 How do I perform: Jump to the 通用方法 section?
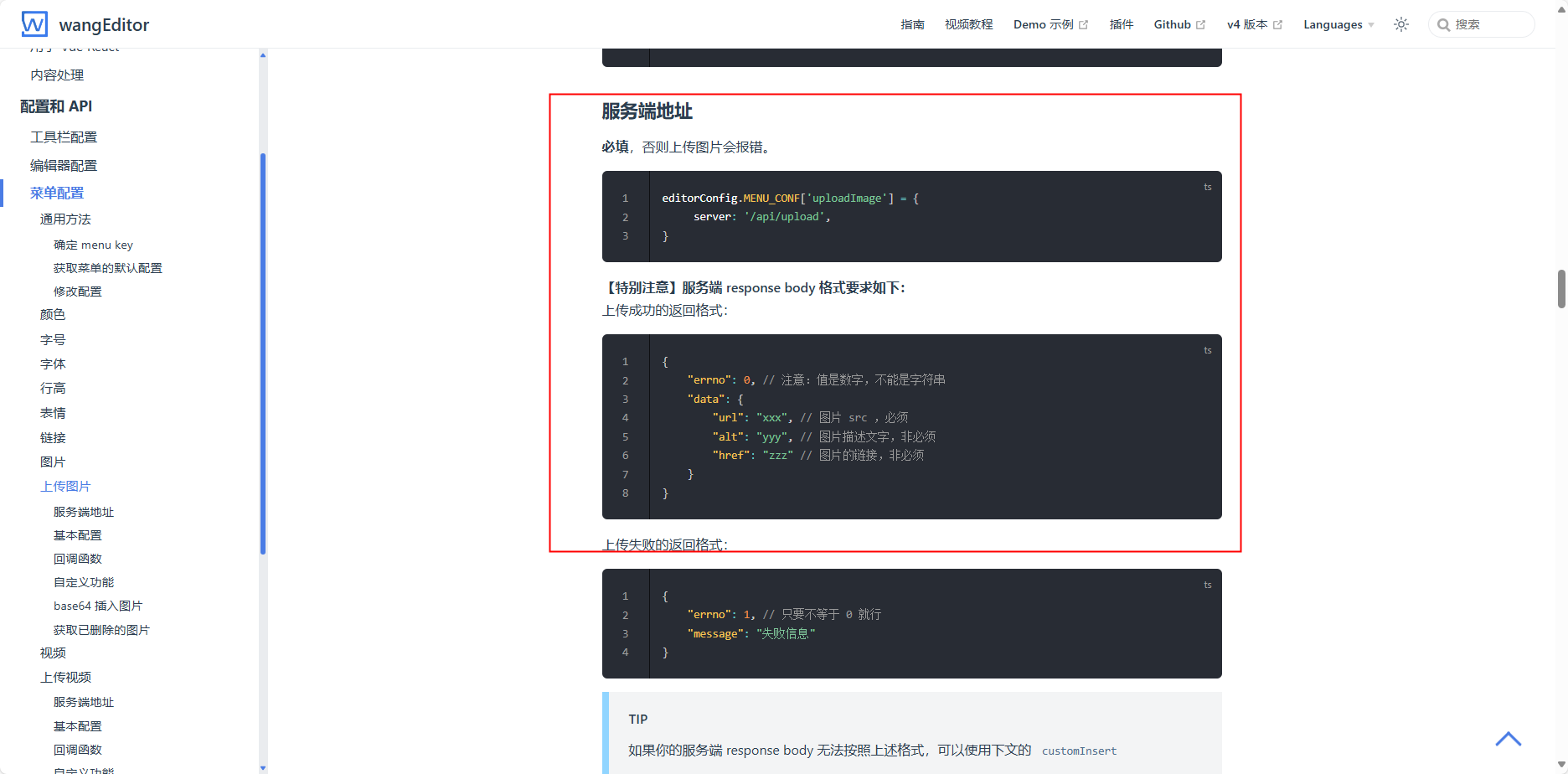coord(65,219)
